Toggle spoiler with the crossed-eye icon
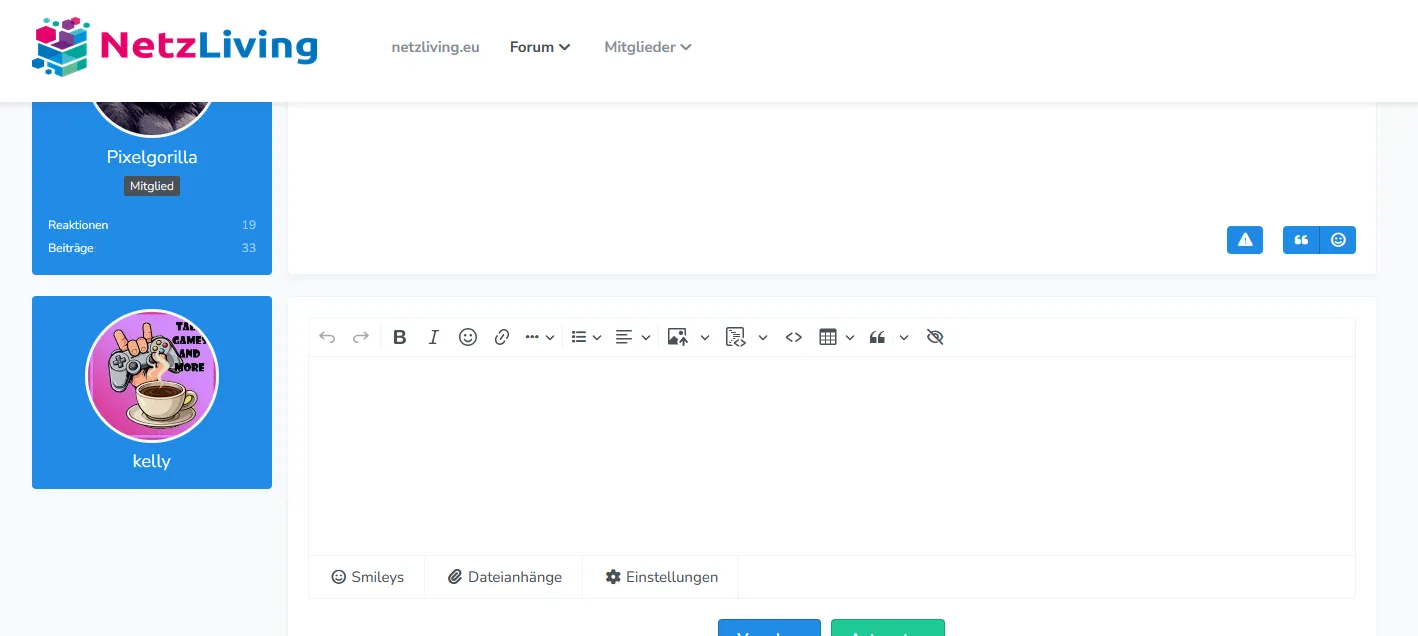Screen dimensions: 1418x636 click(935, 337)
